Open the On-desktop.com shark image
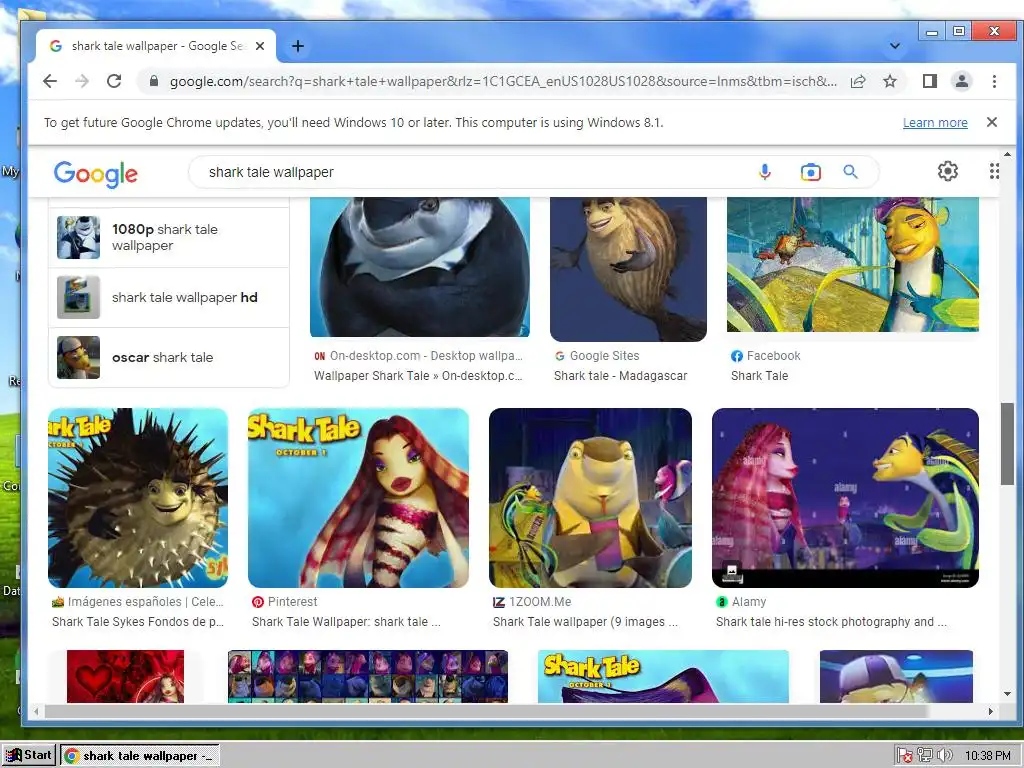This screenshot has height=768, width=1024. click(420, 267)
